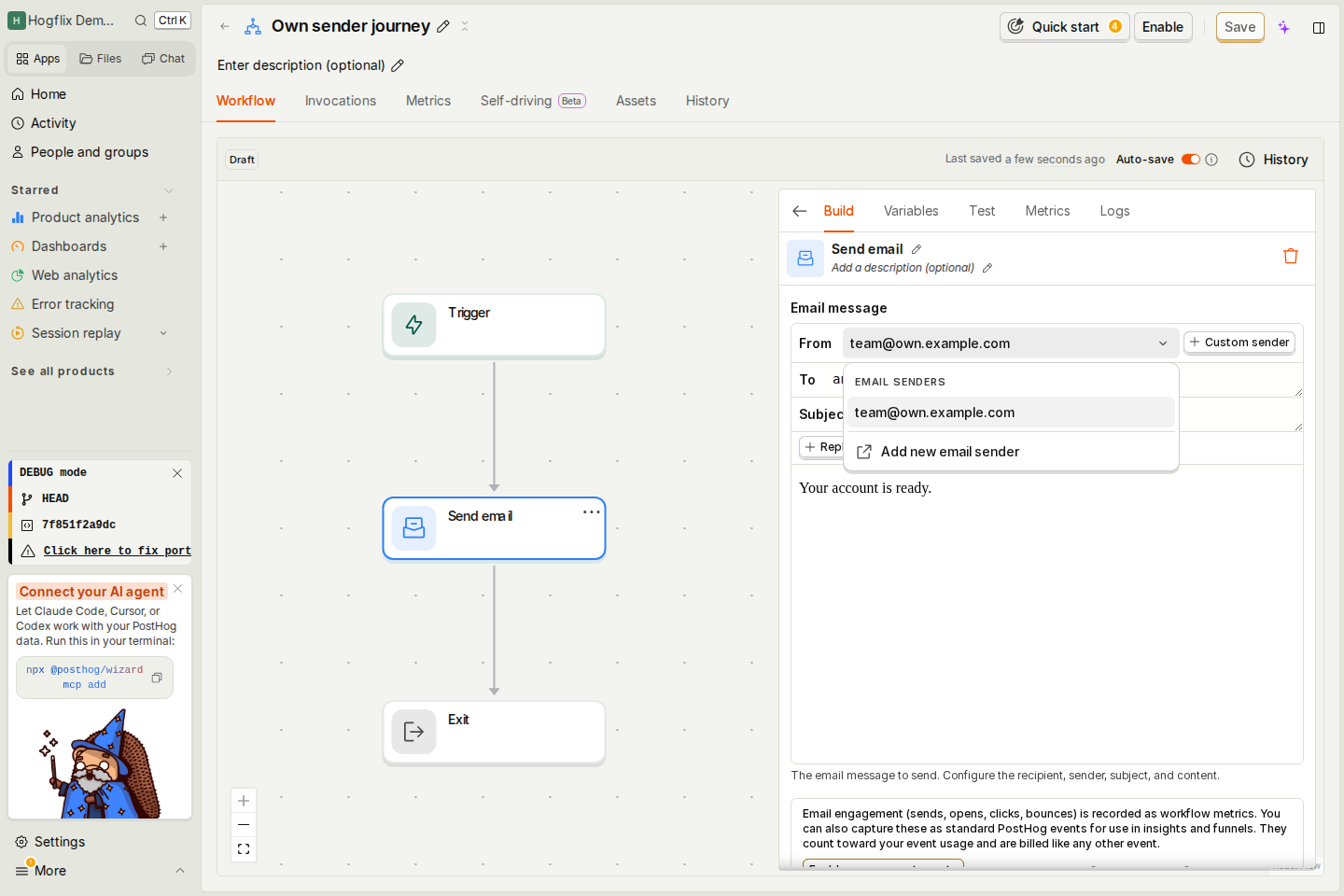Collapse the Starred section

(x=169, y=190)
